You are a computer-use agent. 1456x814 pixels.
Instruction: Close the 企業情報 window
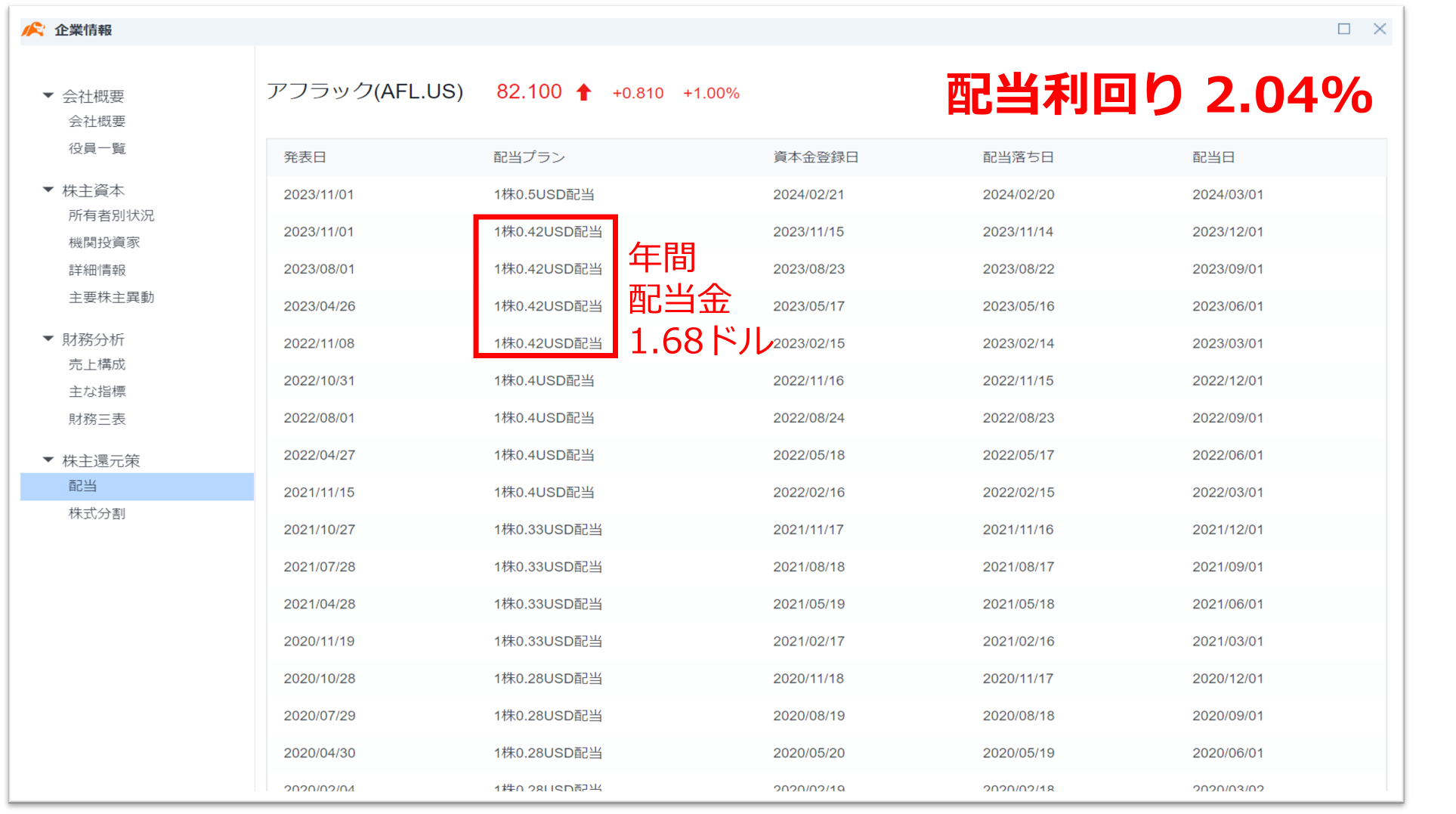pyautogui.click(x=1379, y=29)
